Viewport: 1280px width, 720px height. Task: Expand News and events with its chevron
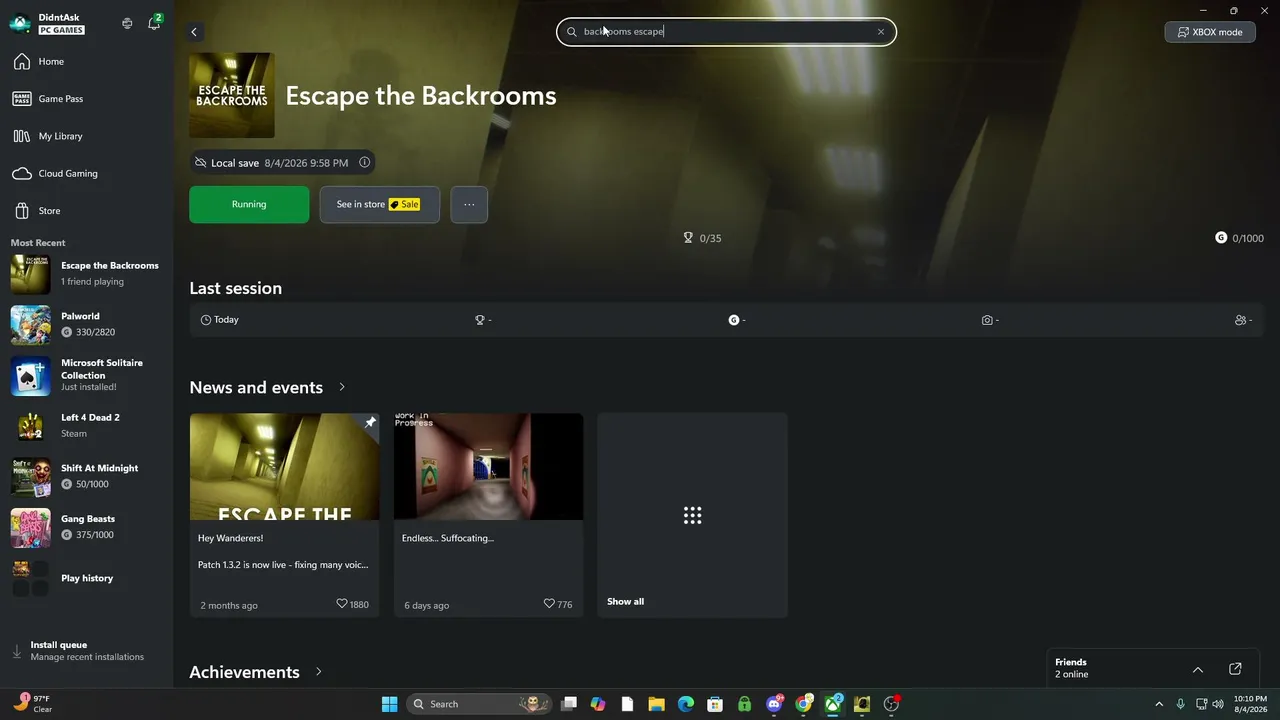coord(342,387)
